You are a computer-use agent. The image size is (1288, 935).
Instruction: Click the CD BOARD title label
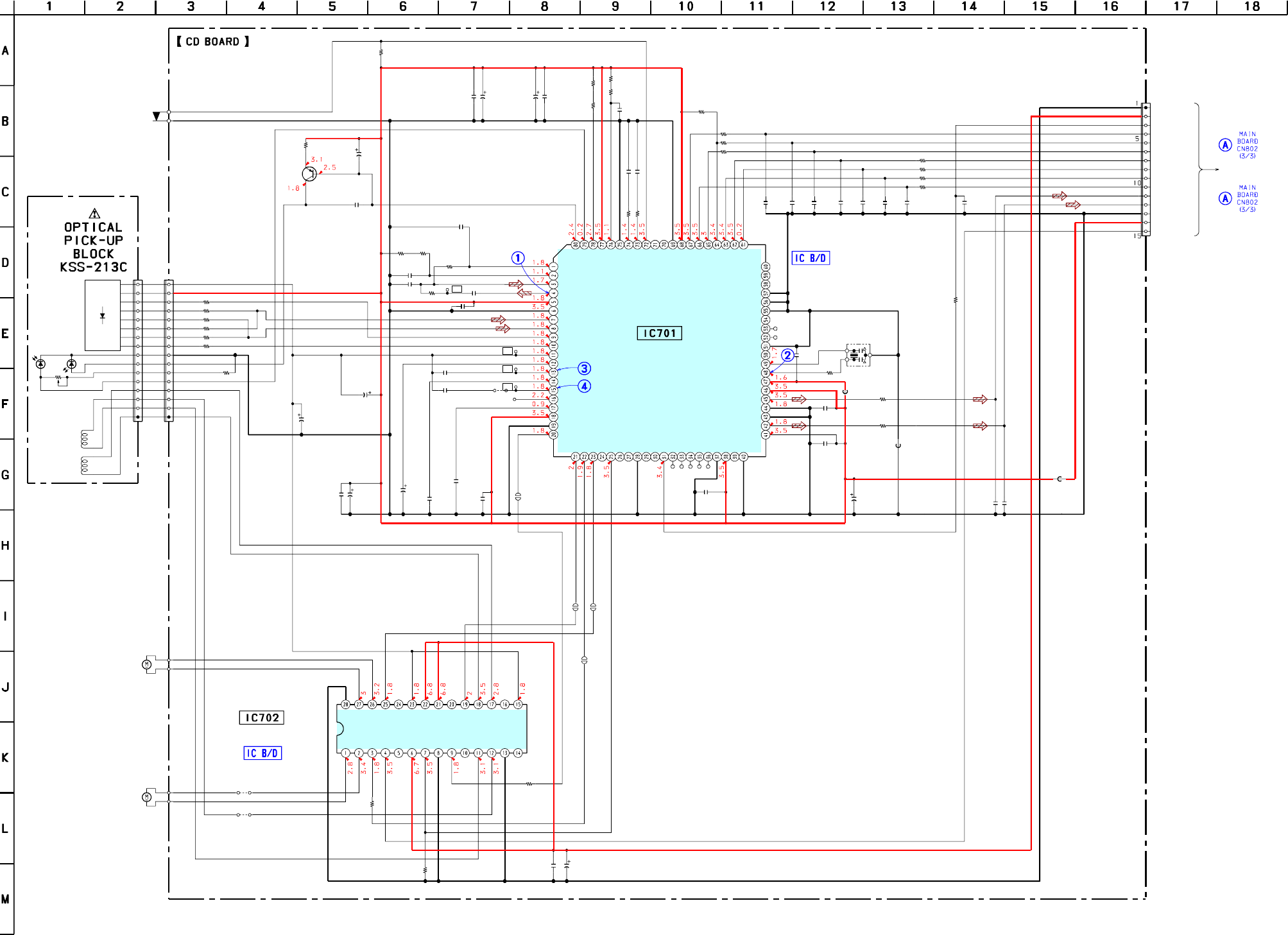(x=212, y=42)
